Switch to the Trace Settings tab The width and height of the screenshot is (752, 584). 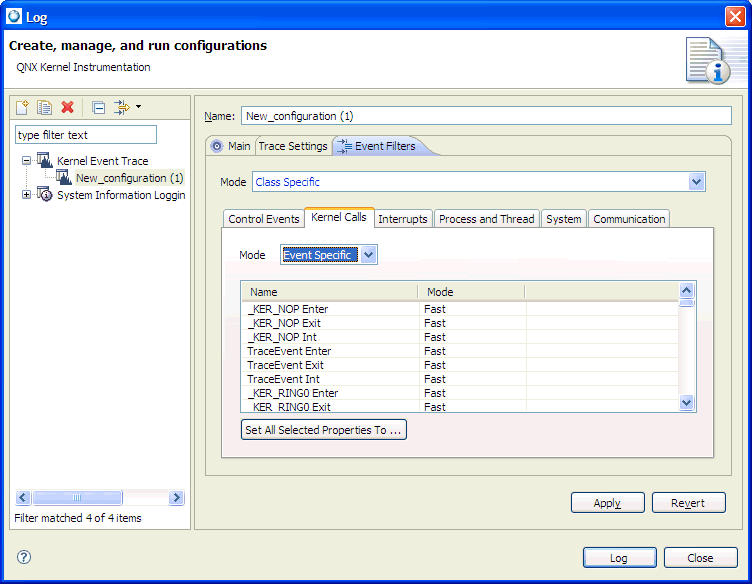tap(293, 146)
